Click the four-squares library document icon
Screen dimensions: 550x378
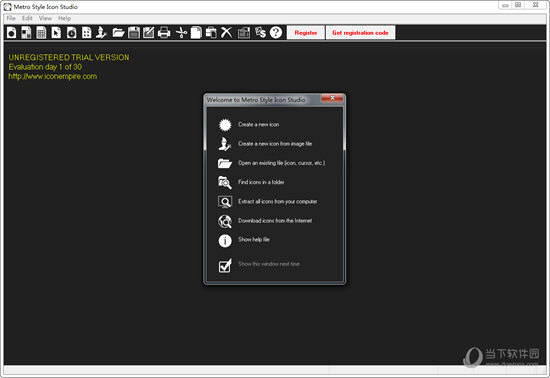86,33
